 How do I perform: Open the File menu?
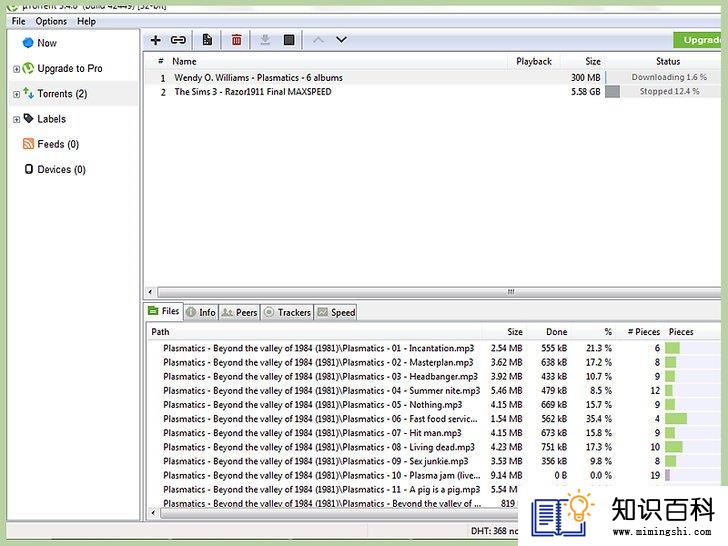click(x=19, y=21)
